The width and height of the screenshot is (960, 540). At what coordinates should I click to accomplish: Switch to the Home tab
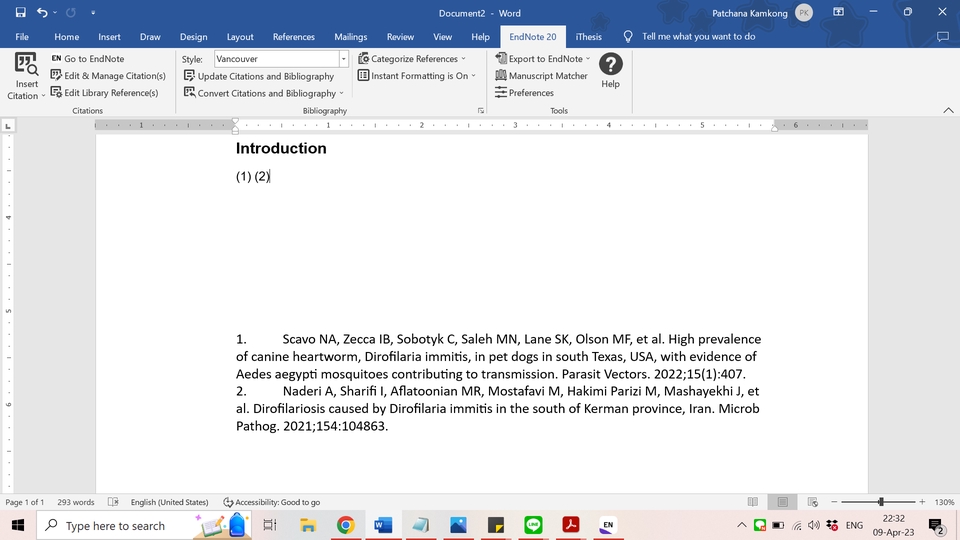coord(66,37)
